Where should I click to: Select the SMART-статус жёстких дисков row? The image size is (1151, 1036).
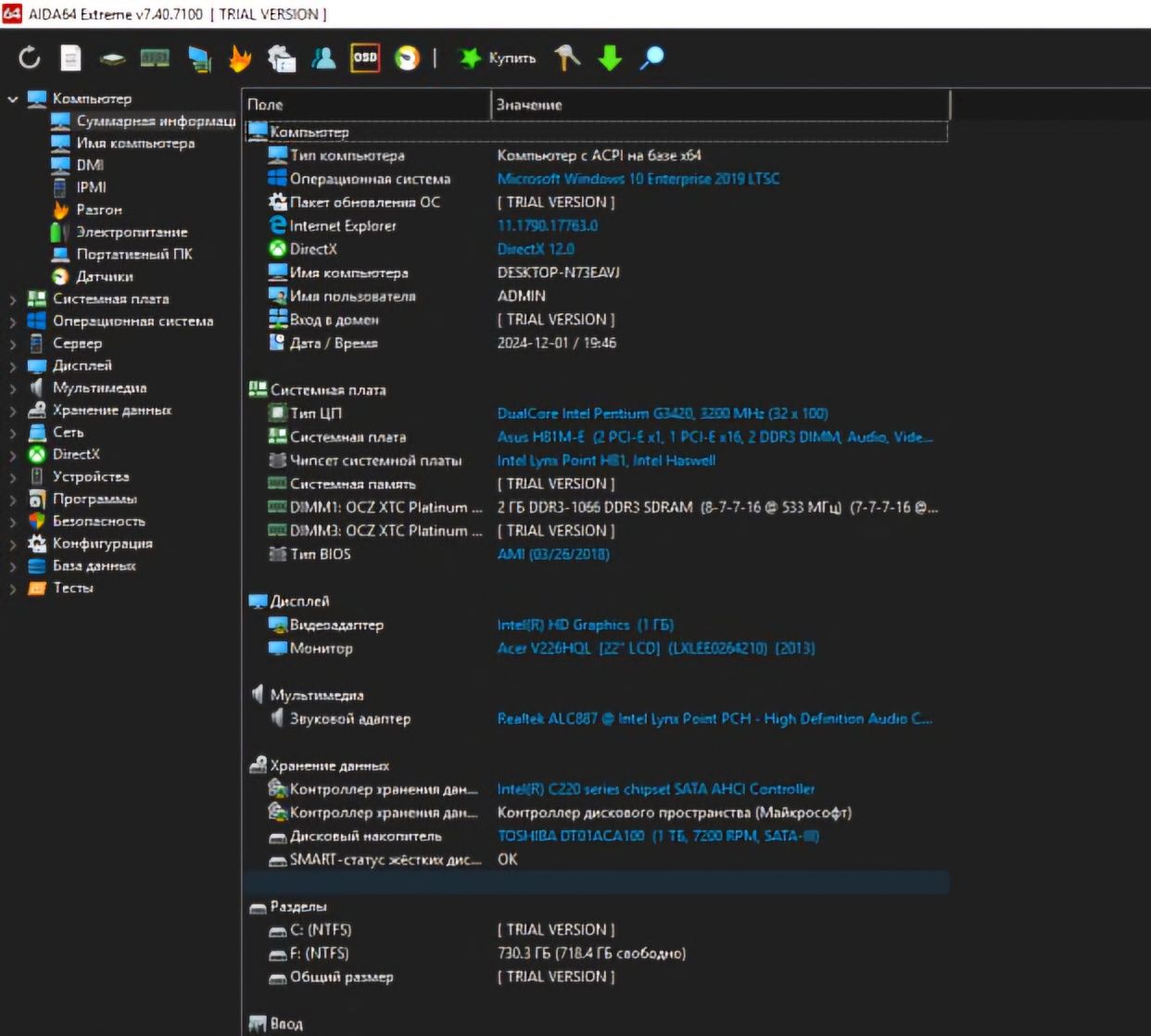click(x=596, y=860)
